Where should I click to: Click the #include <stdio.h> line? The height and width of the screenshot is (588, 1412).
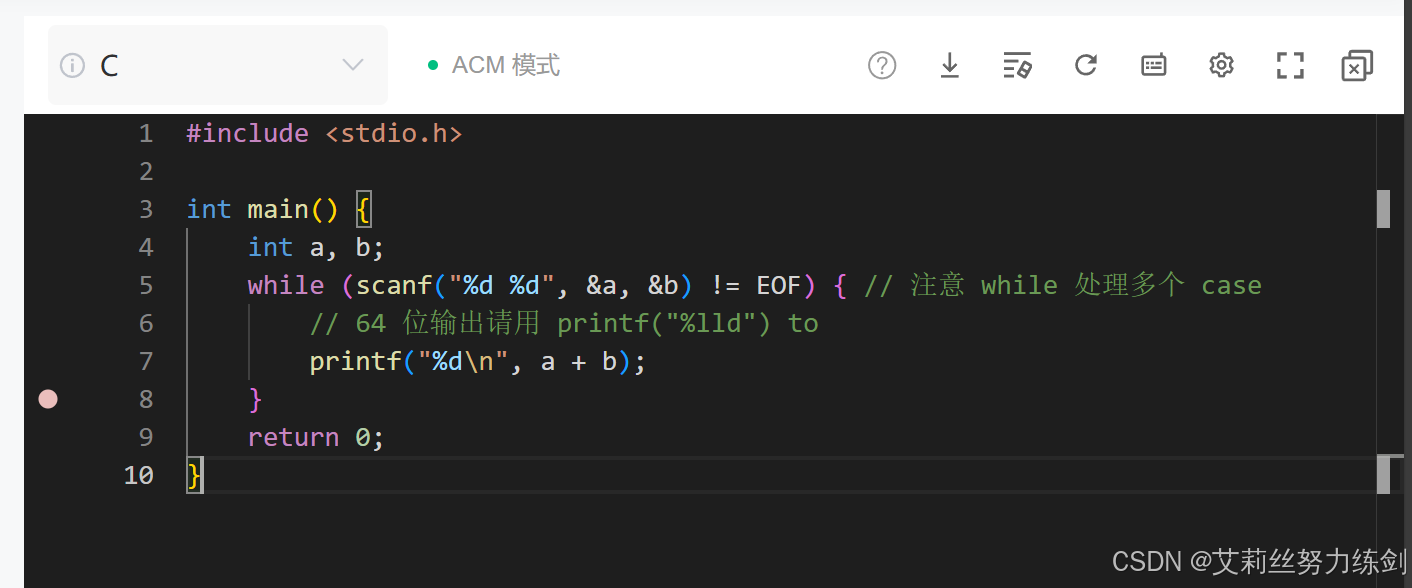pos(325,133)
